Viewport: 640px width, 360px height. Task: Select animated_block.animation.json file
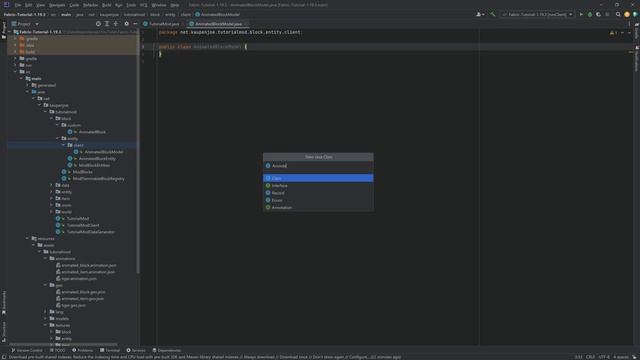tap(89, 265)
